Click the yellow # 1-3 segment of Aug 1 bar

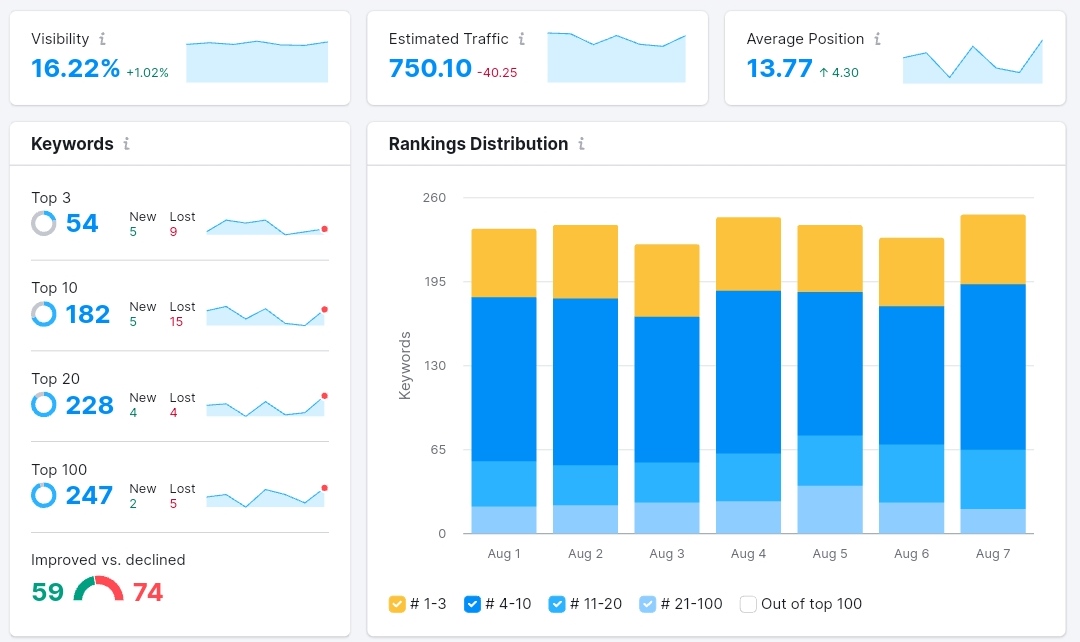click(503, 263)
